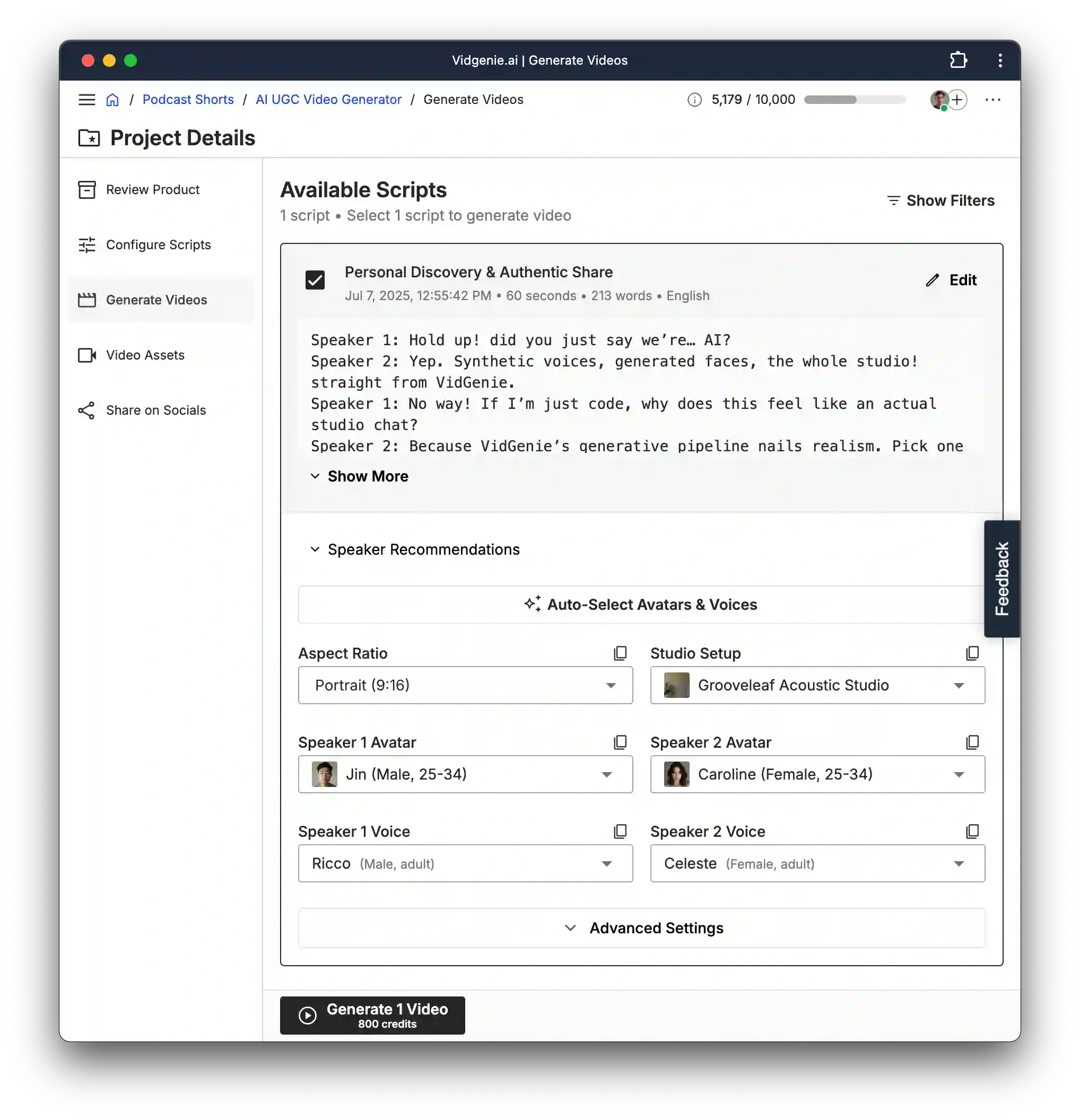
Task: Click the Review Product archive icon
Action: point(87,190)
